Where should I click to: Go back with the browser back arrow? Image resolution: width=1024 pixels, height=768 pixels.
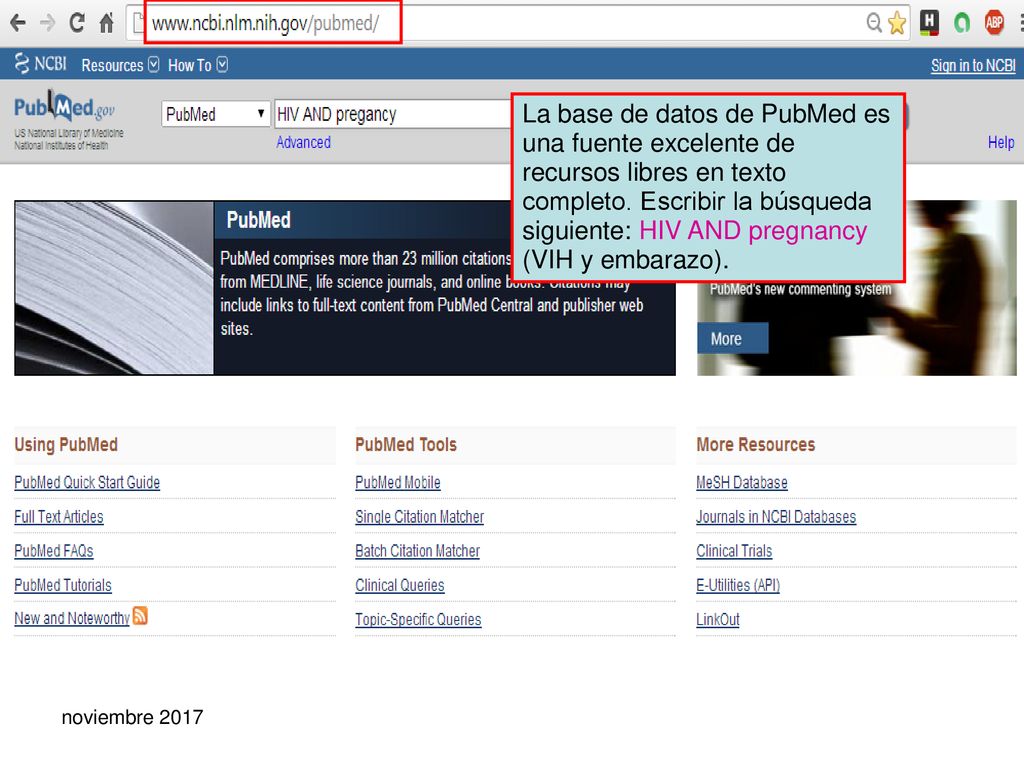coord(18,23)
